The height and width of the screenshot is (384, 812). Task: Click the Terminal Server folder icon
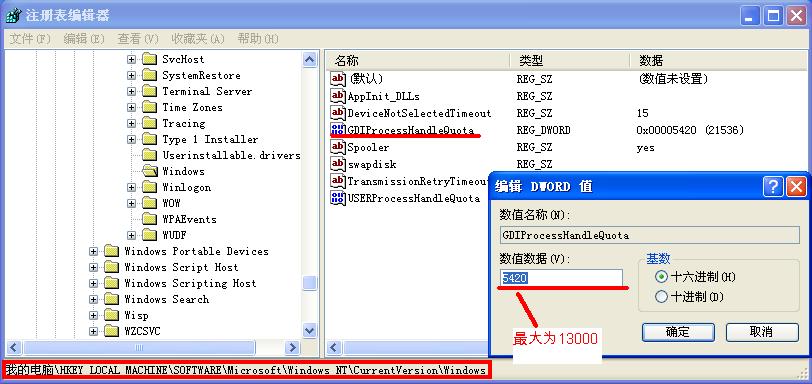[150, 91]
